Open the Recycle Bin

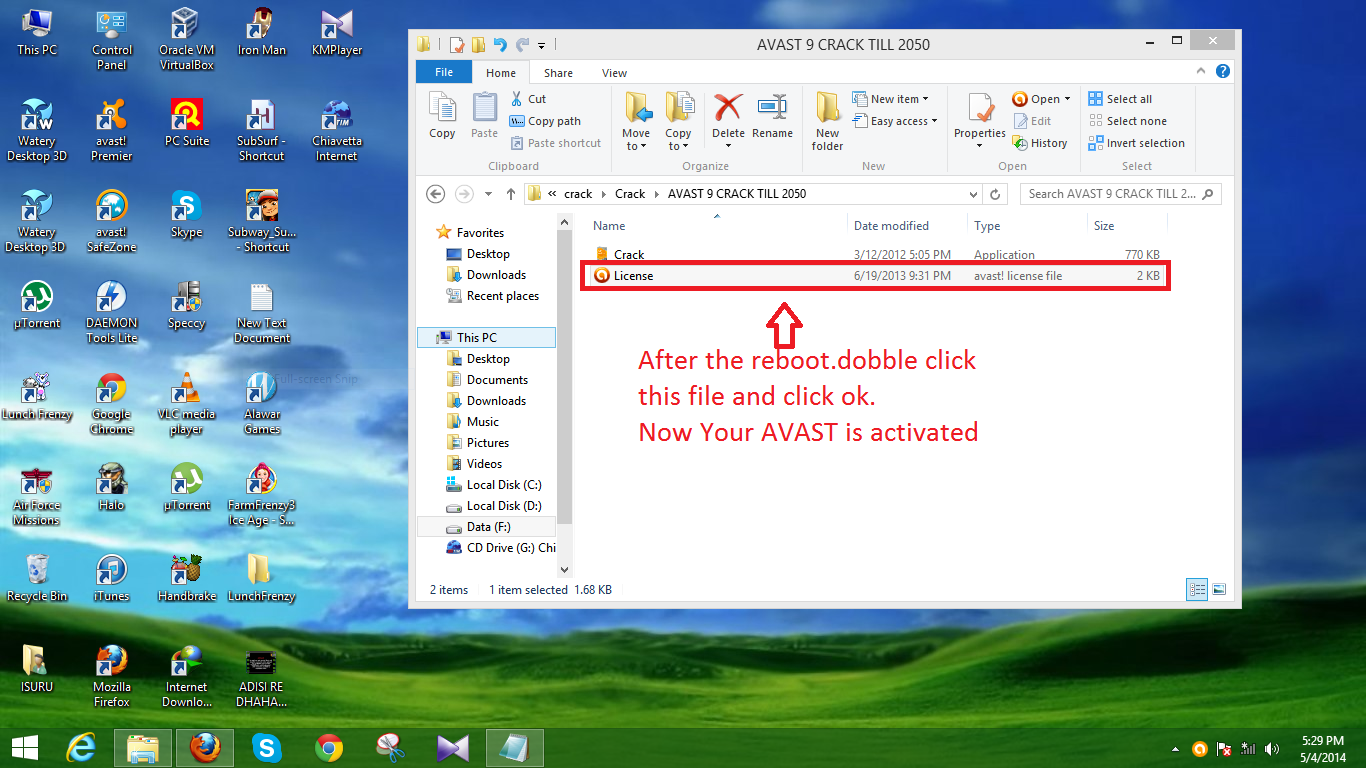point(37,578)
